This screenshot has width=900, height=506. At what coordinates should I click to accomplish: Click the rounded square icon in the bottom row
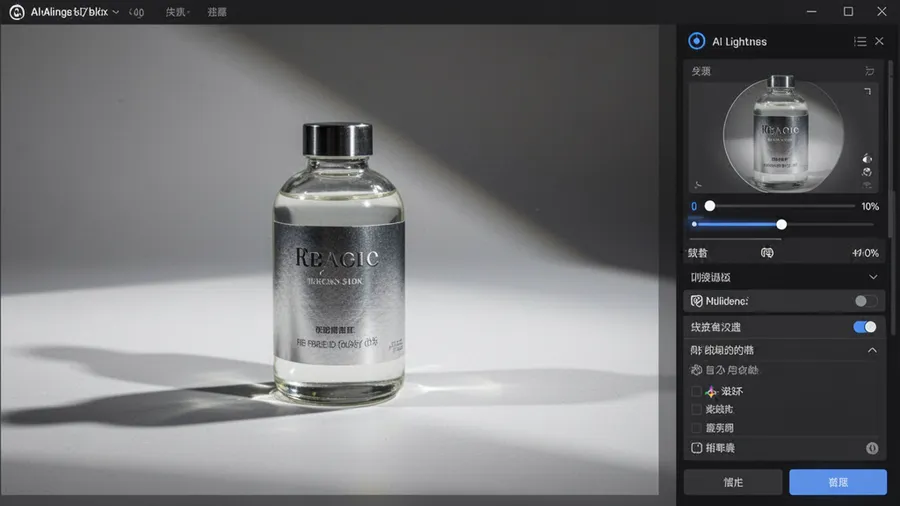(696, 448)
